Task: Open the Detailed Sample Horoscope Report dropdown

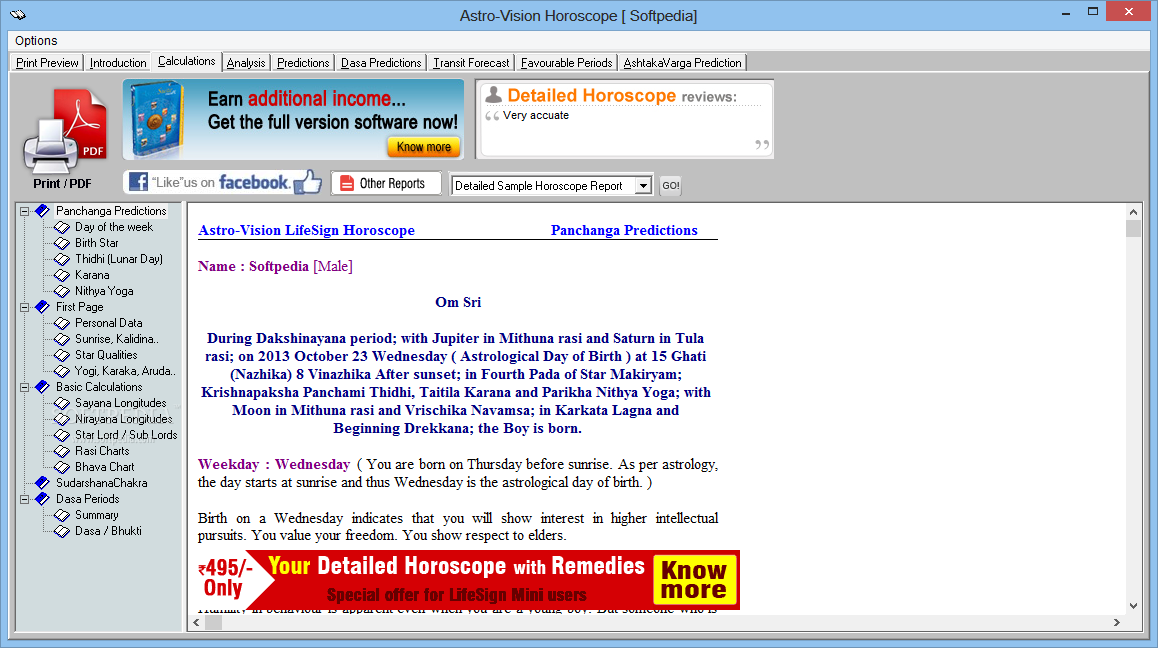Action: pyautogui.click(x=643, y=185)
